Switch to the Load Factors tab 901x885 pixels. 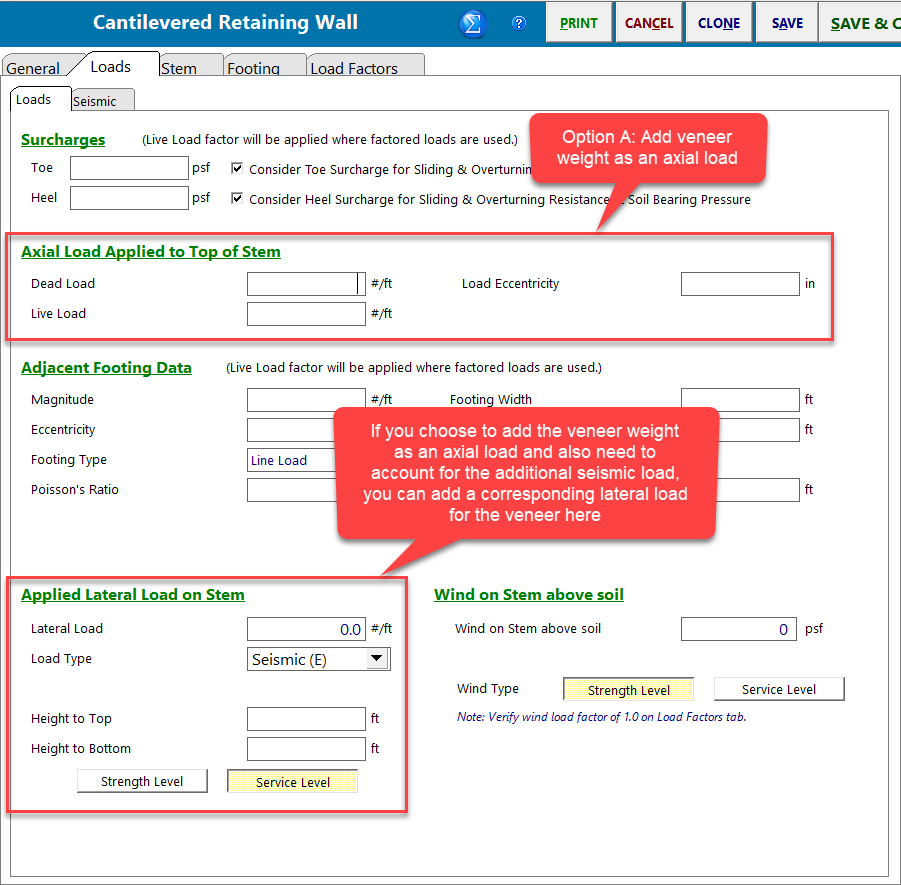(x=366, y=68)
